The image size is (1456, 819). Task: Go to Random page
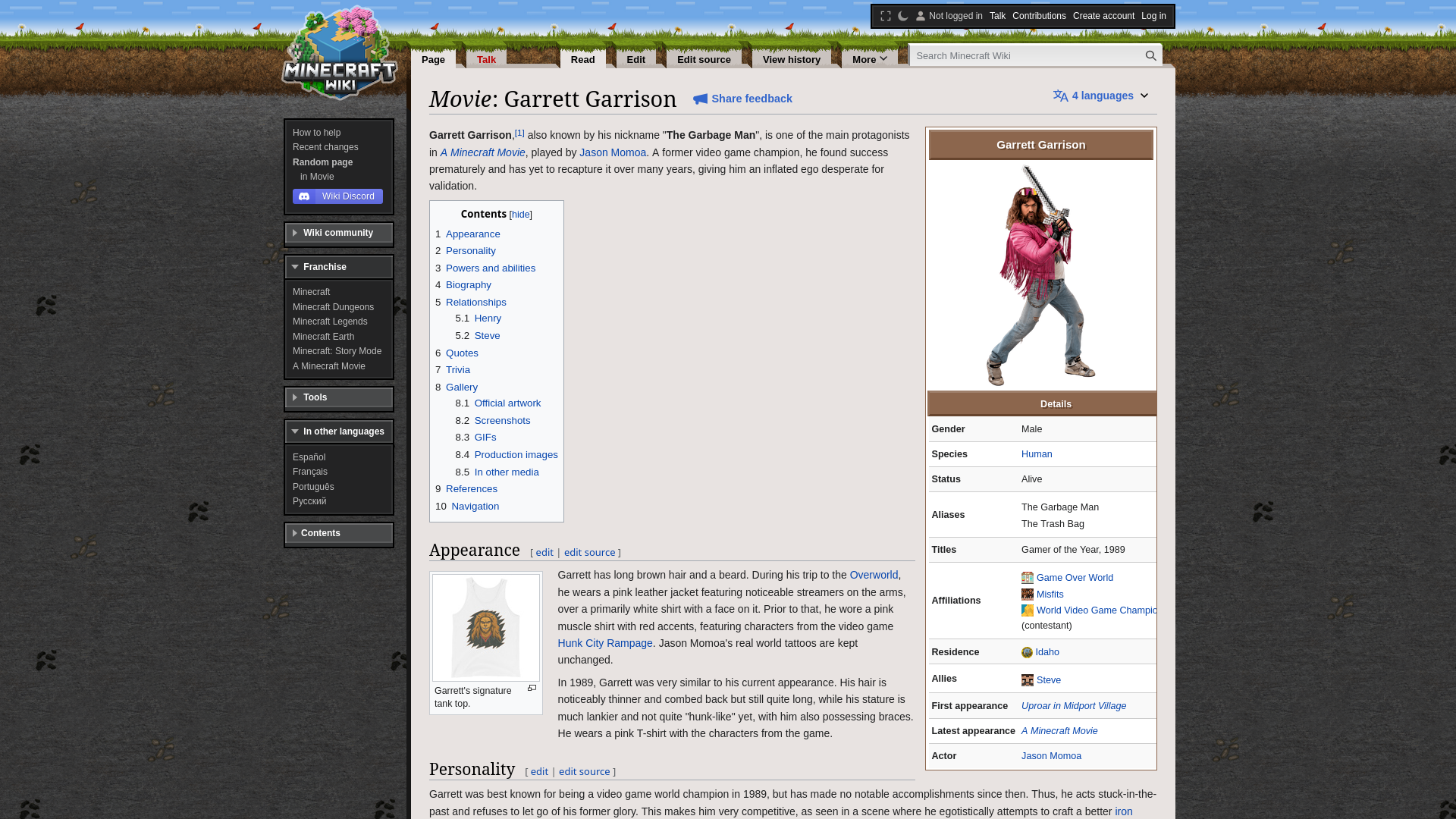(322, 162)
